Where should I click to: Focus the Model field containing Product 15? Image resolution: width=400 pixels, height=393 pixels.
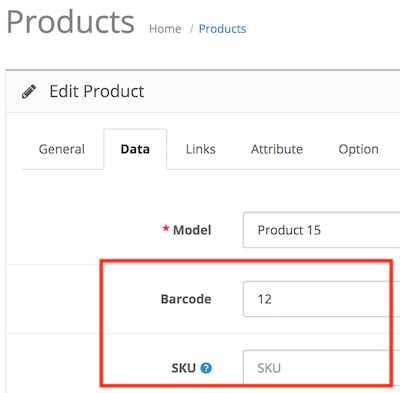[322, 230]
